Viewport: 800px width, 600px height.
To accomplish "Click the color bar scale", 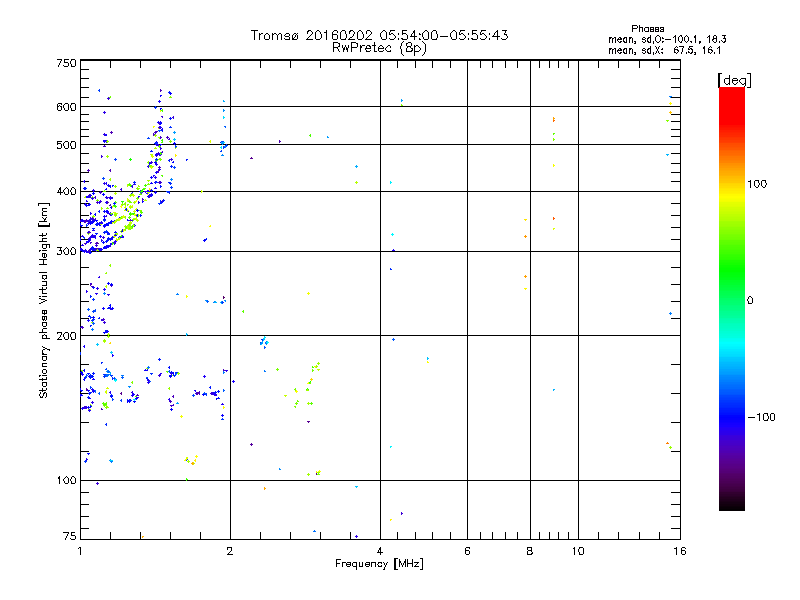I will click(732, 299).
